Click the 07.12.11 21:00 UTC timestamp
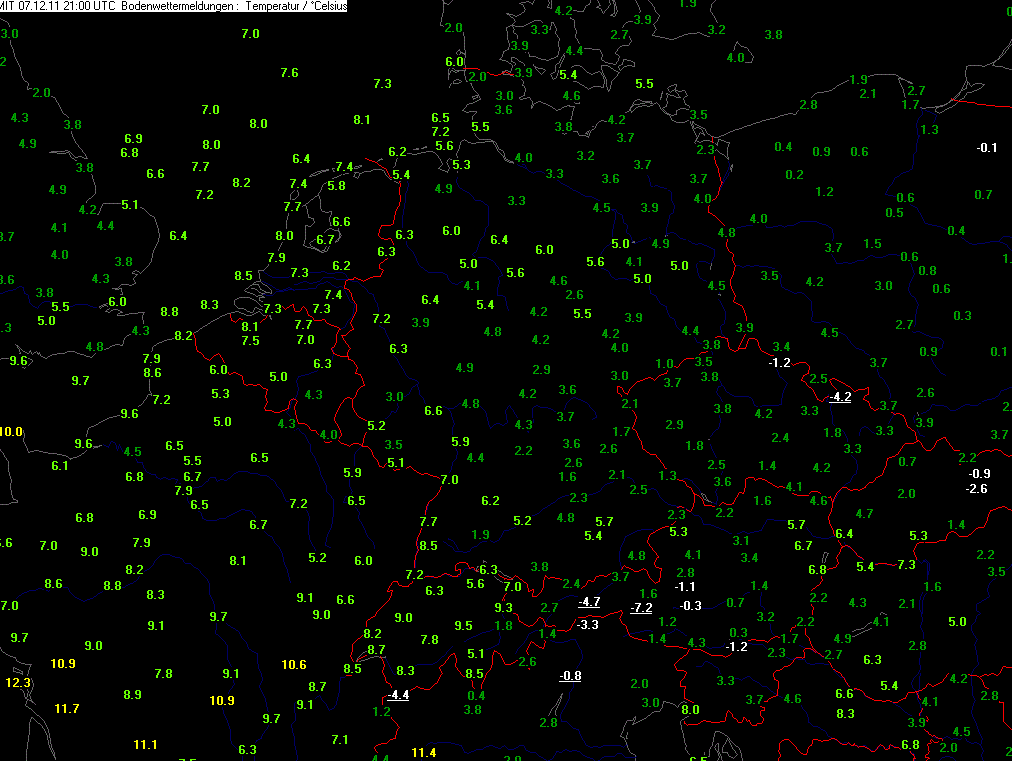 click(62, 6)
